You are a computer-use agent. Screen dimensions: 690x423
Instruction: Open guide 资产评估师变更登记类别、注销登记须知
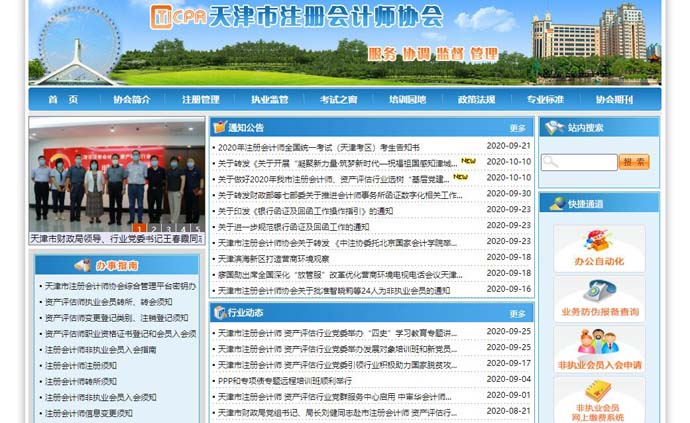click(116, 318)
